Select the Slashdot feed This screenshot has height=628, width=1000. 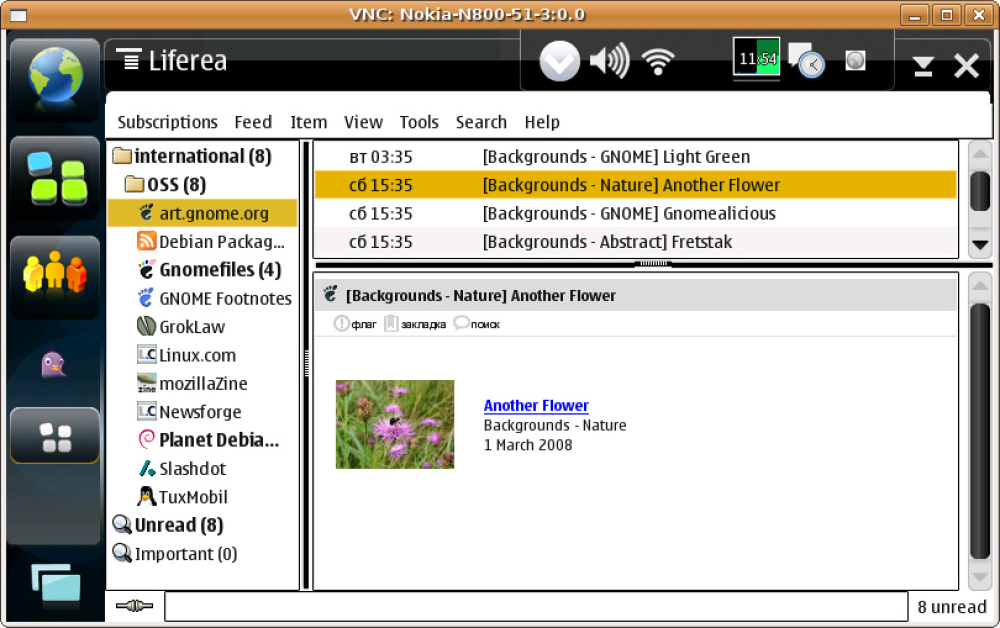(203, 469)
